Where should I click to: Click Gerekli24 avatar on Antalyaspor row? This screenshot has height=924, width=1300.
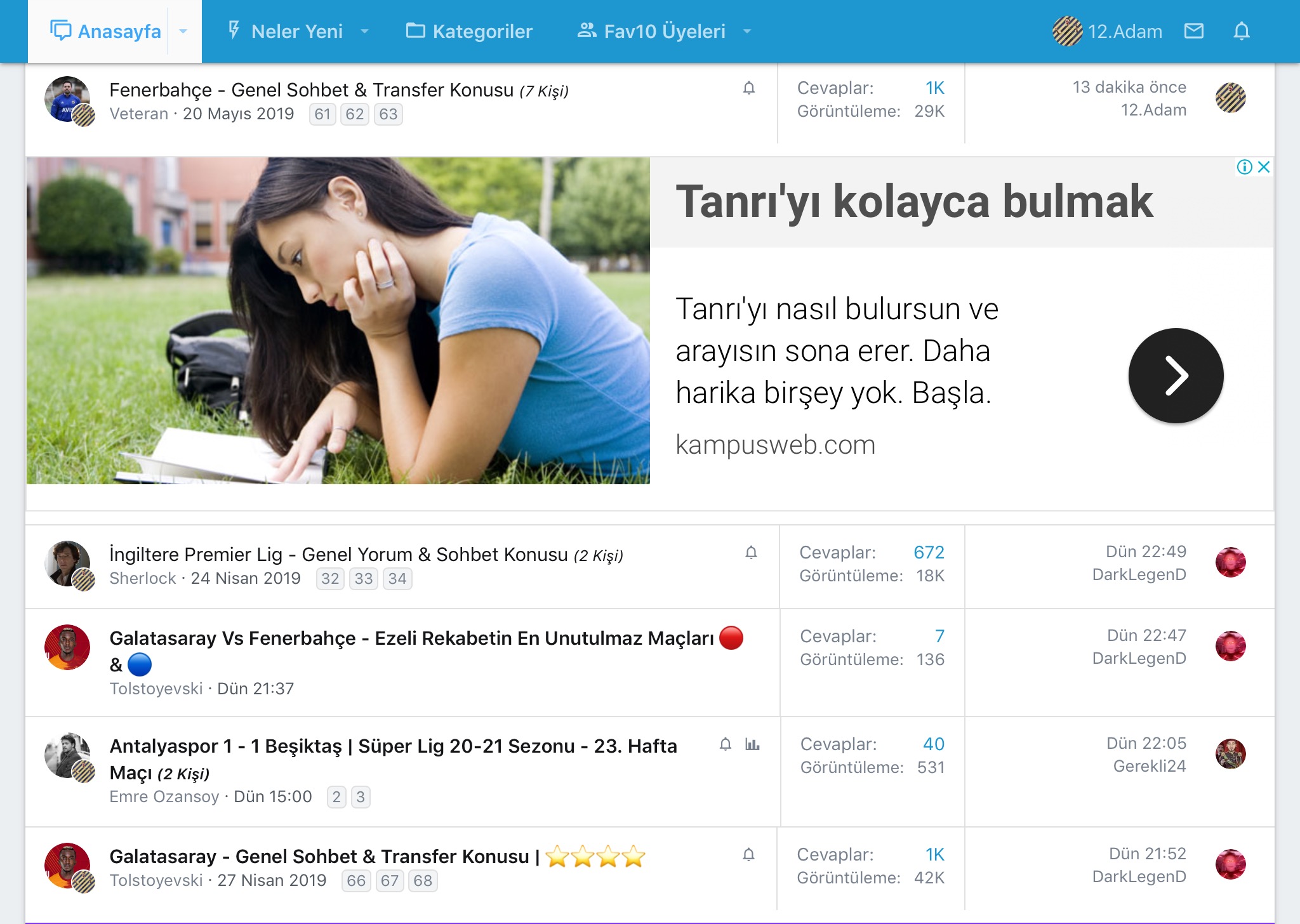click(1230, 754)
